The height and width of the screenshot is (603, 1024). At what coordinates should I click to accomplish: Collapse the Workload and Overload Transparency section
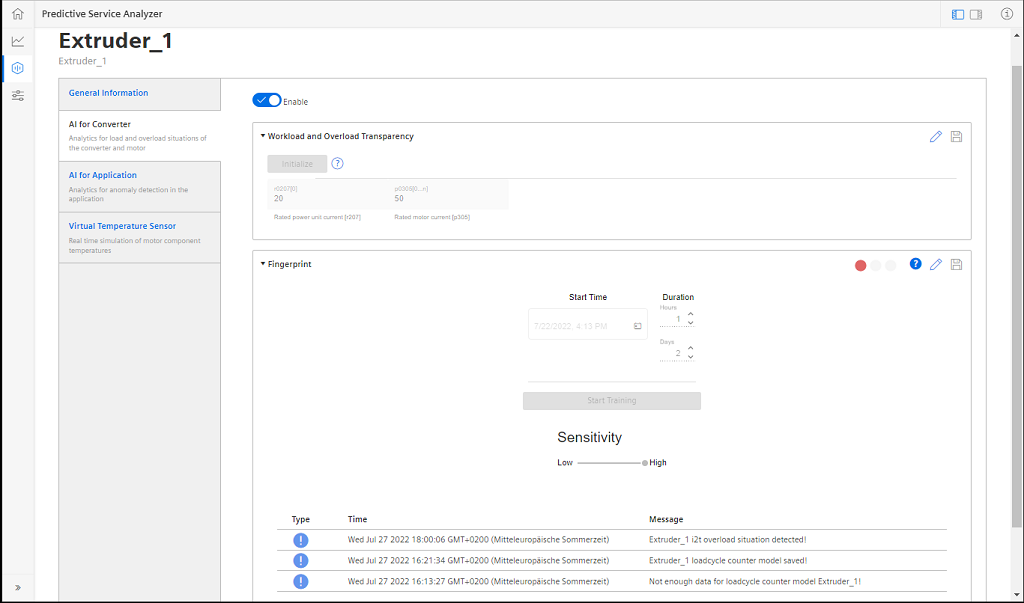pos(261,136)
